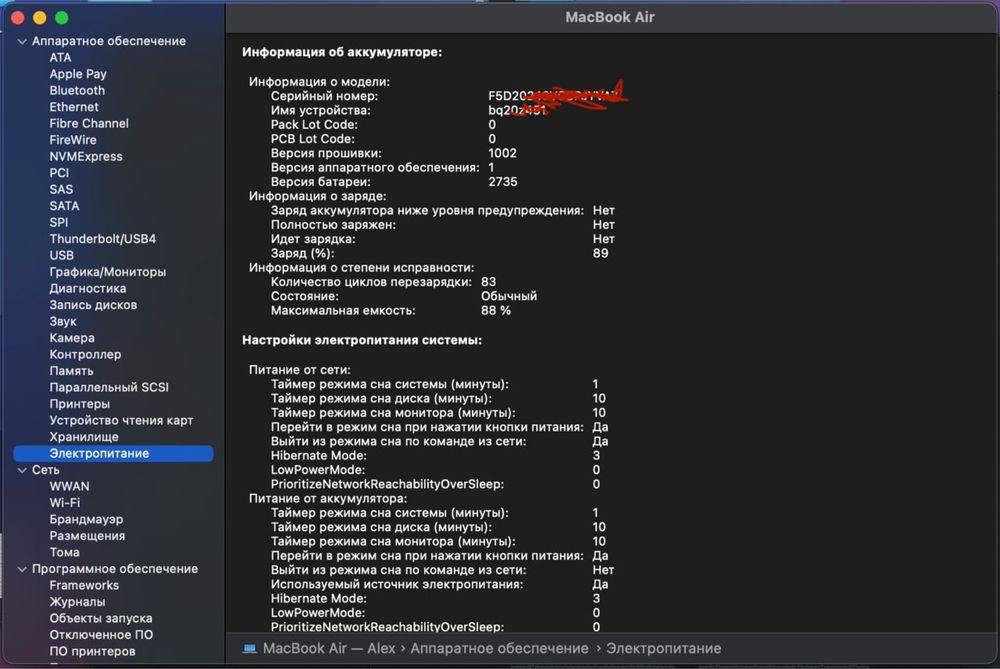Click Электропитание in the path bar
This screenshot has height=669, width=1000.
pyautogui.click(x=664, y=649)
